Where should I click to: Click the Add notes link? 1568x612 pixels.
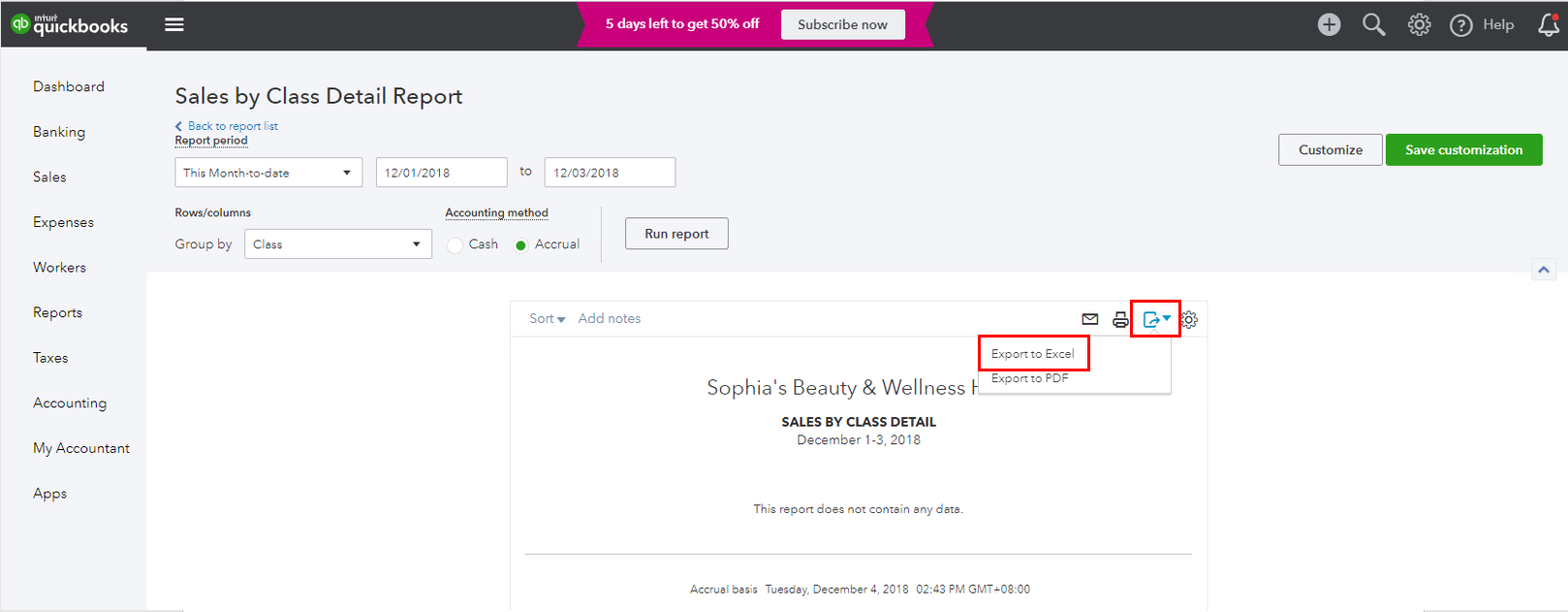tap(610, 318)
